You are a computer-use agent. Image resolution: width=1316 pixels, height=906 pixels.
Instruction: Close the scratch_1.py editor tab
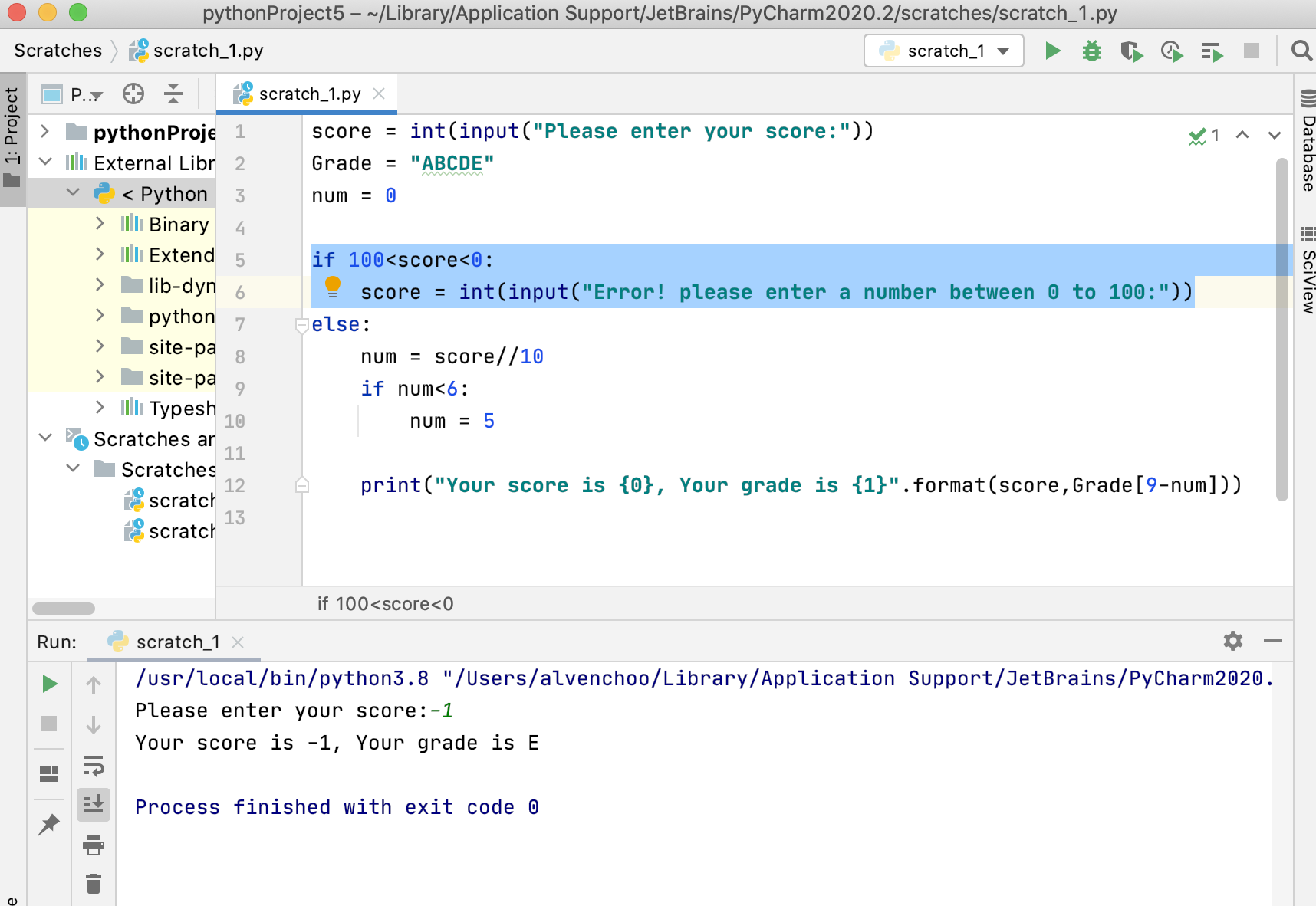(x=379, y=94)
